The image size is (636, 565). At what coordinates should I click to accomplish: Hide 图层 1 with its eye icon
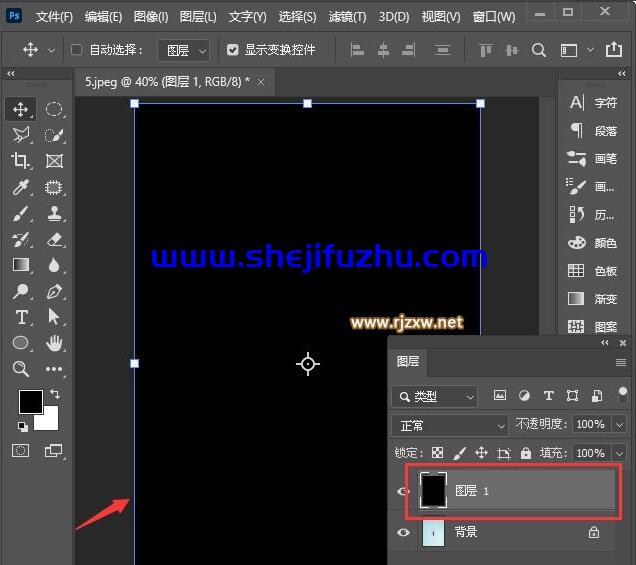403,492
